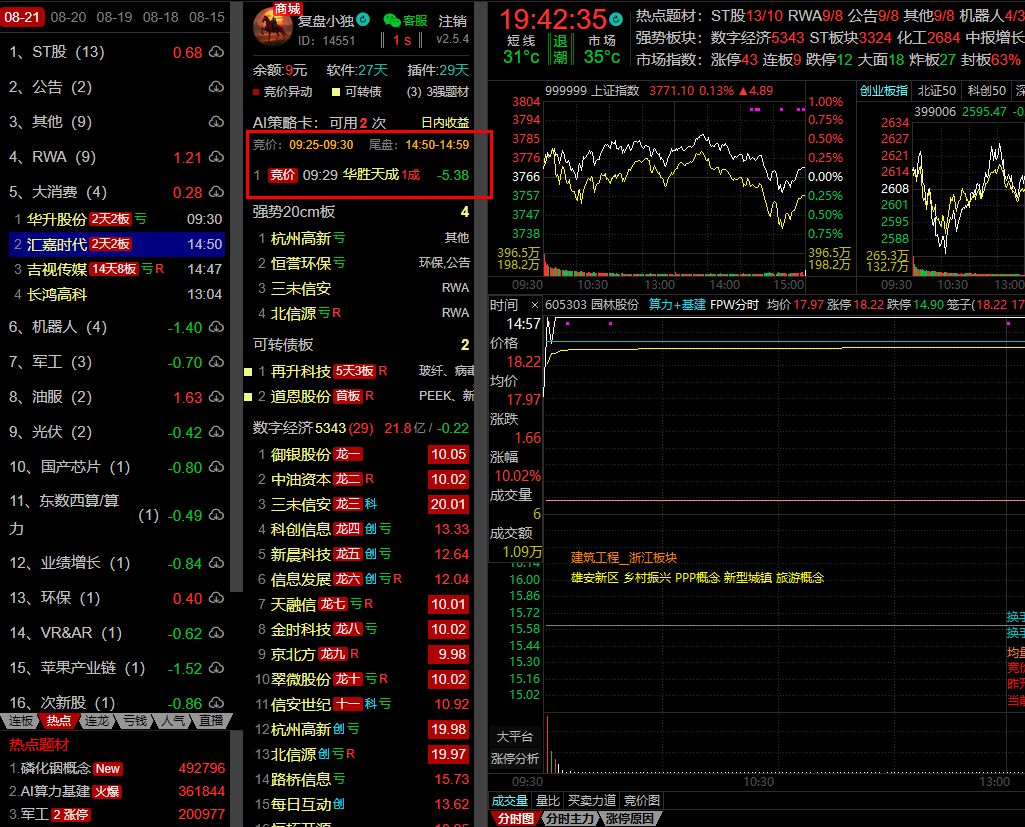Click cloud icon on 军工 (3) row
This screenshot has height=827, width=1025.
tap(216, 362)
